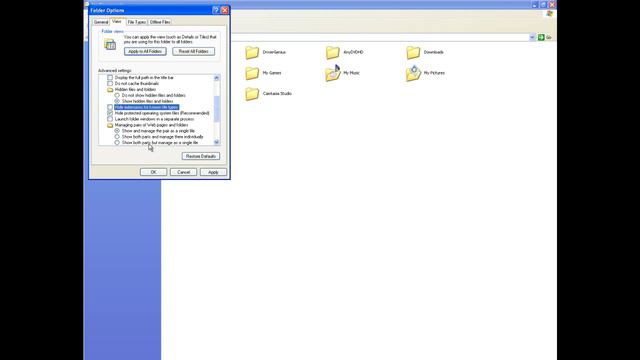Switch to the General tab
The height and width of the screenshot is (360, 640).
click(x=101, y=22)
